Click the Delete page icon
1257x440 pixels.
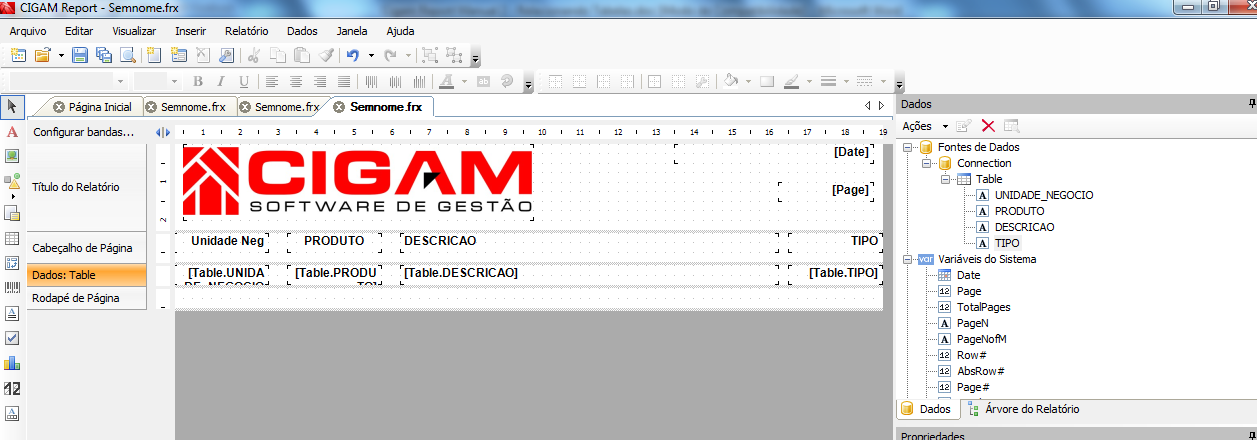click(202, 55)
